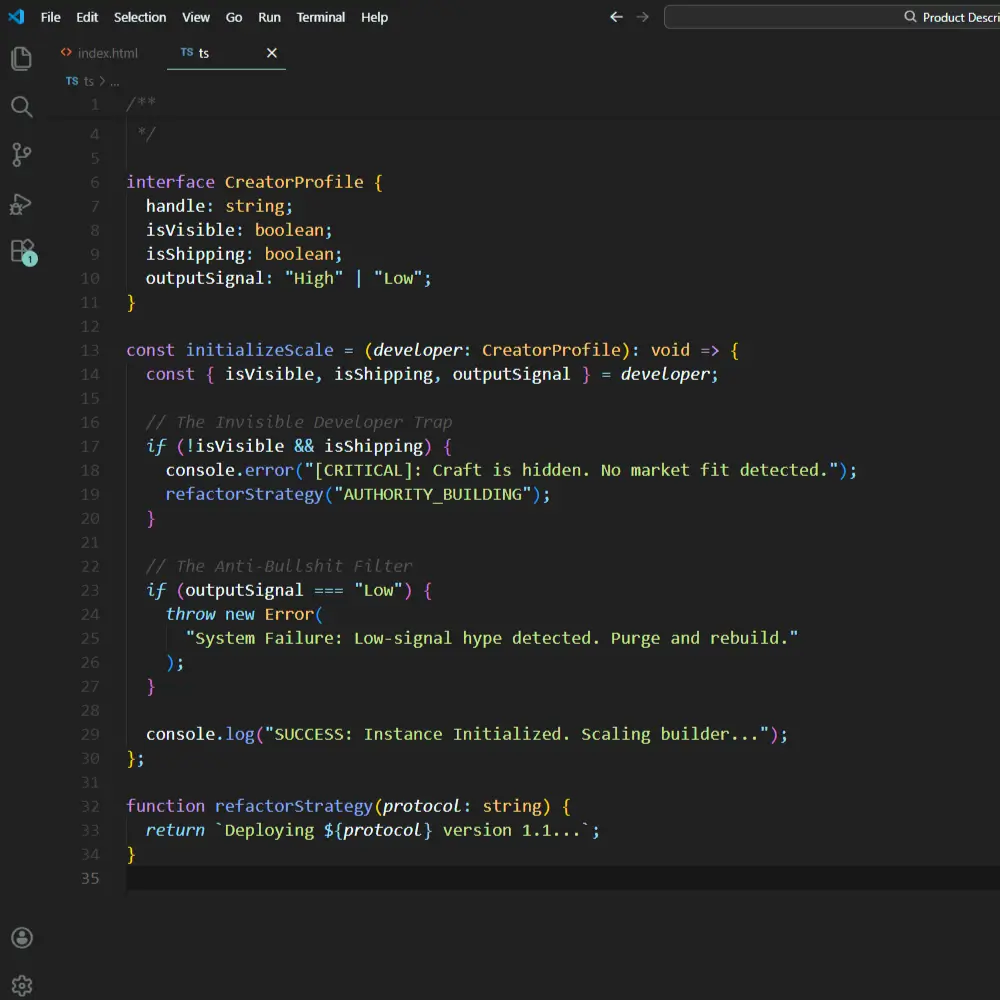The image size is (1000, 1000).
Task: Expand the ts breadcrumb item
Action: 88,81
